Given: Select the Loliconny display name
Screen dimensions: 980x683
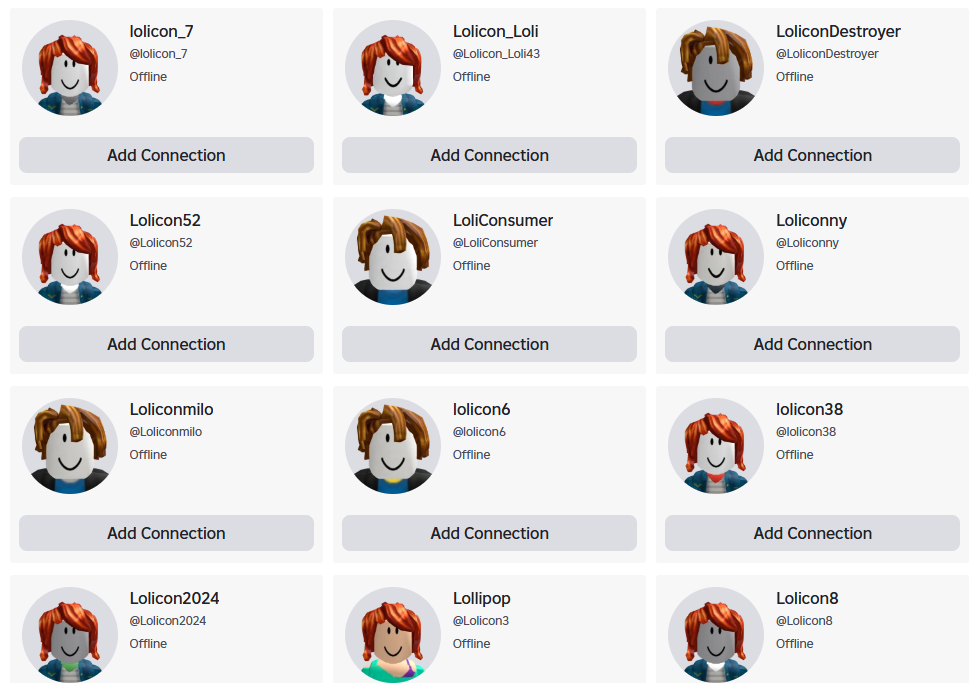Looking at the screenshot, I should (x=811, y=221).
